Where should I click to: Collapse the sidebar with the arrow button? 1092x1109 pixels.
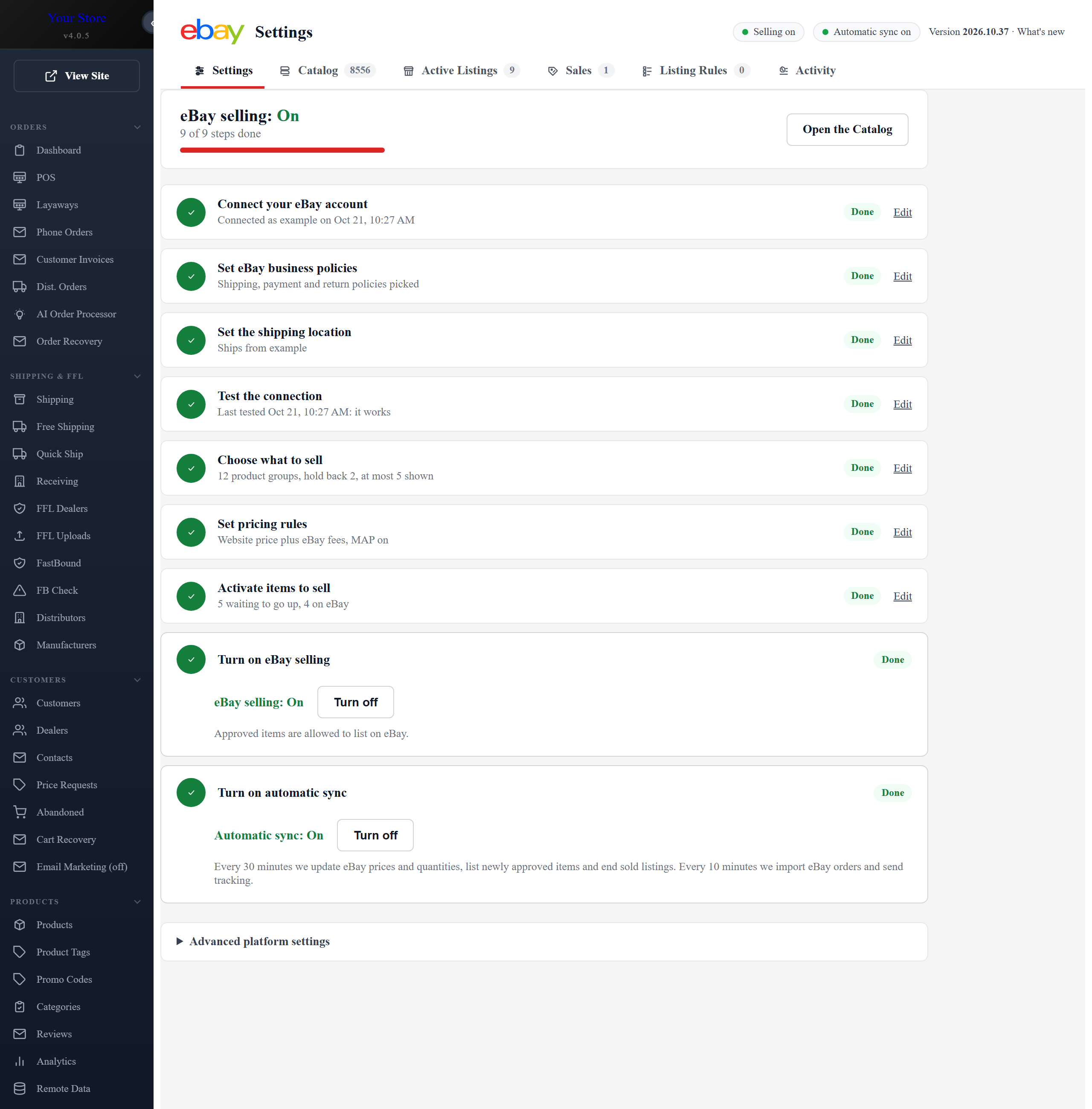click(x=149, y=23)
